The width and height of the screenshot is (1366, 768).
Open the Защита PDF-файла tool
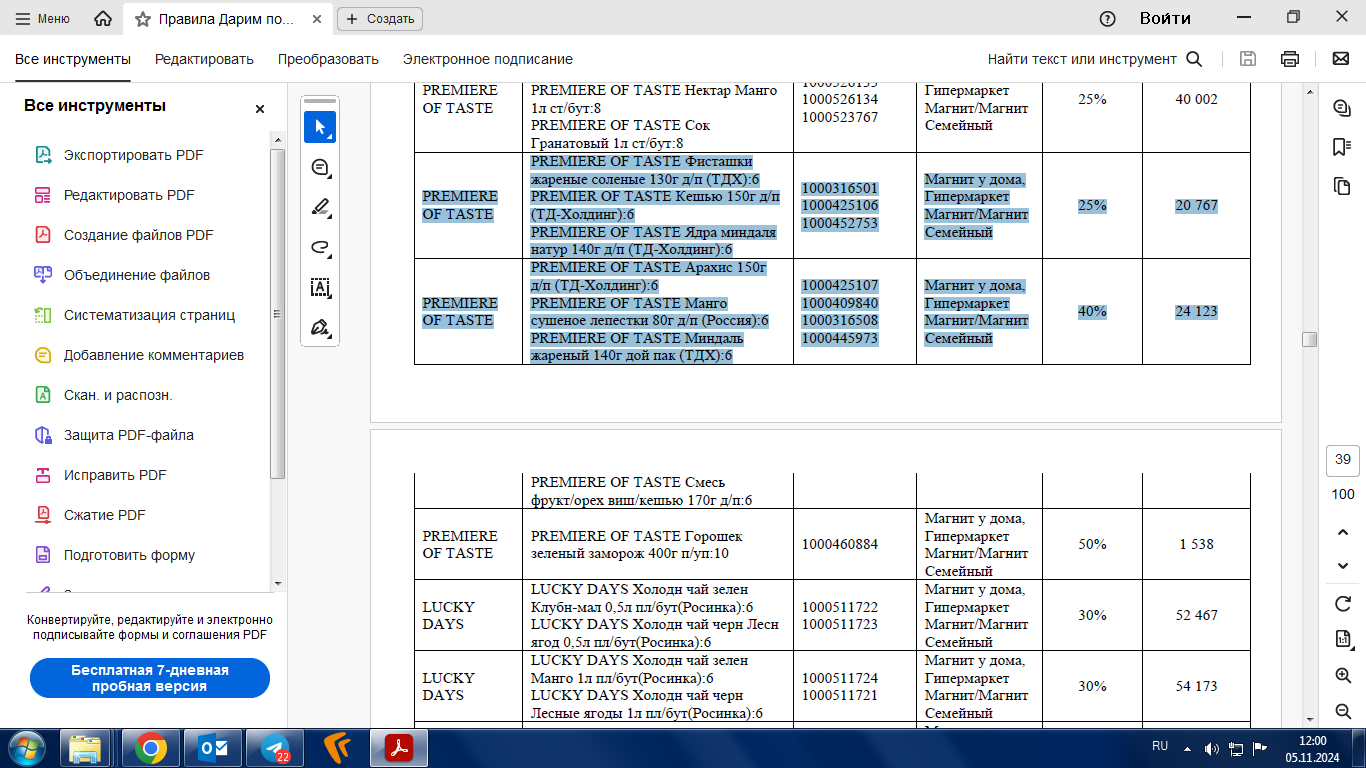tap(129, 435)
